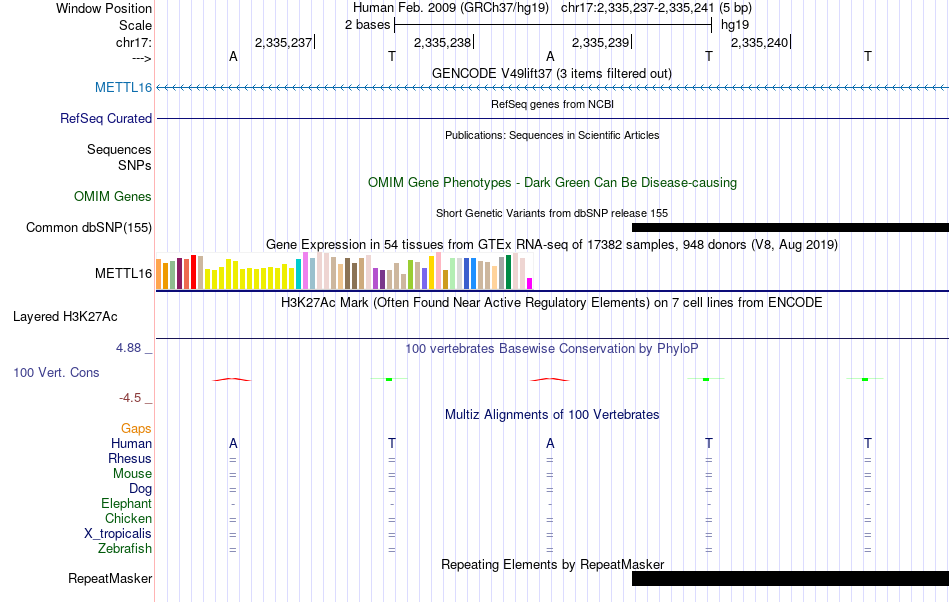
Task: Click the Elephant species row label
Action: (126, 503)
